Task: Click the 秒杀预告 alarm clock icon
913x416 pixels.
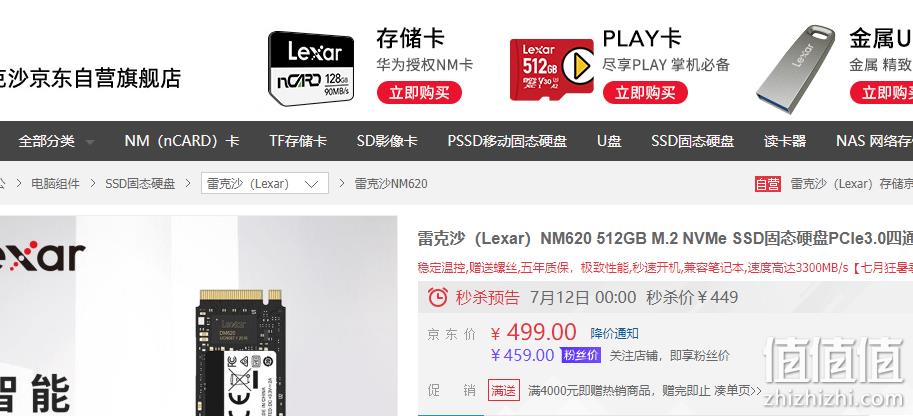Action: 438,297
